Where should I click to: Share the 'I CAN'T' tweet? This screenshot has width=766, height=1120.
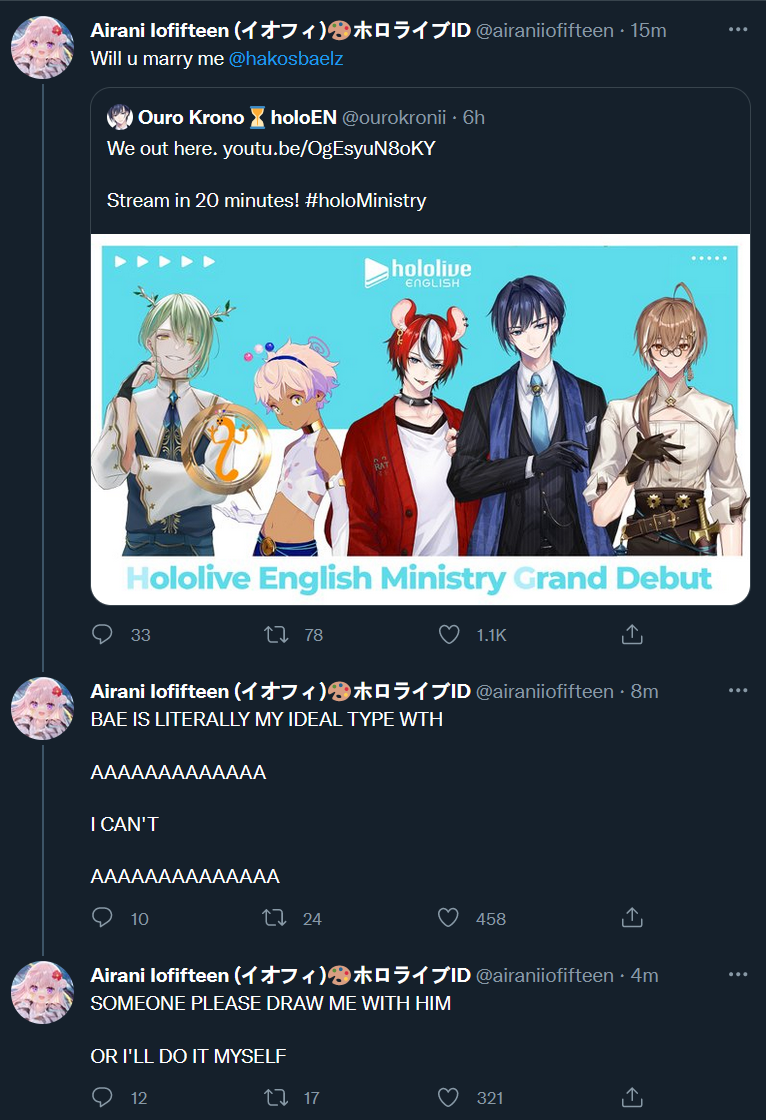click(632, 918)
